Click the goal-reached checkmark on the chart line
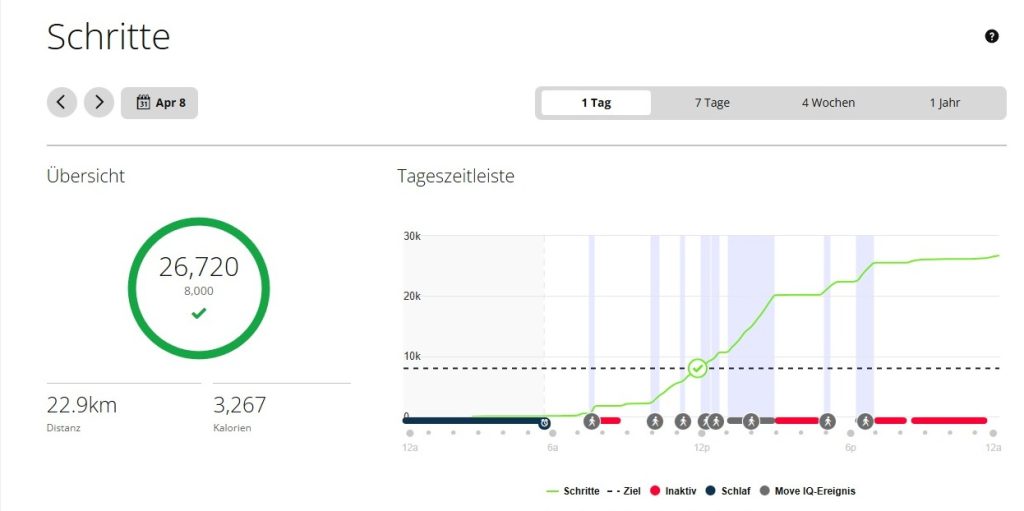This screenshot has height=511, width=1024. coord(698,368)
